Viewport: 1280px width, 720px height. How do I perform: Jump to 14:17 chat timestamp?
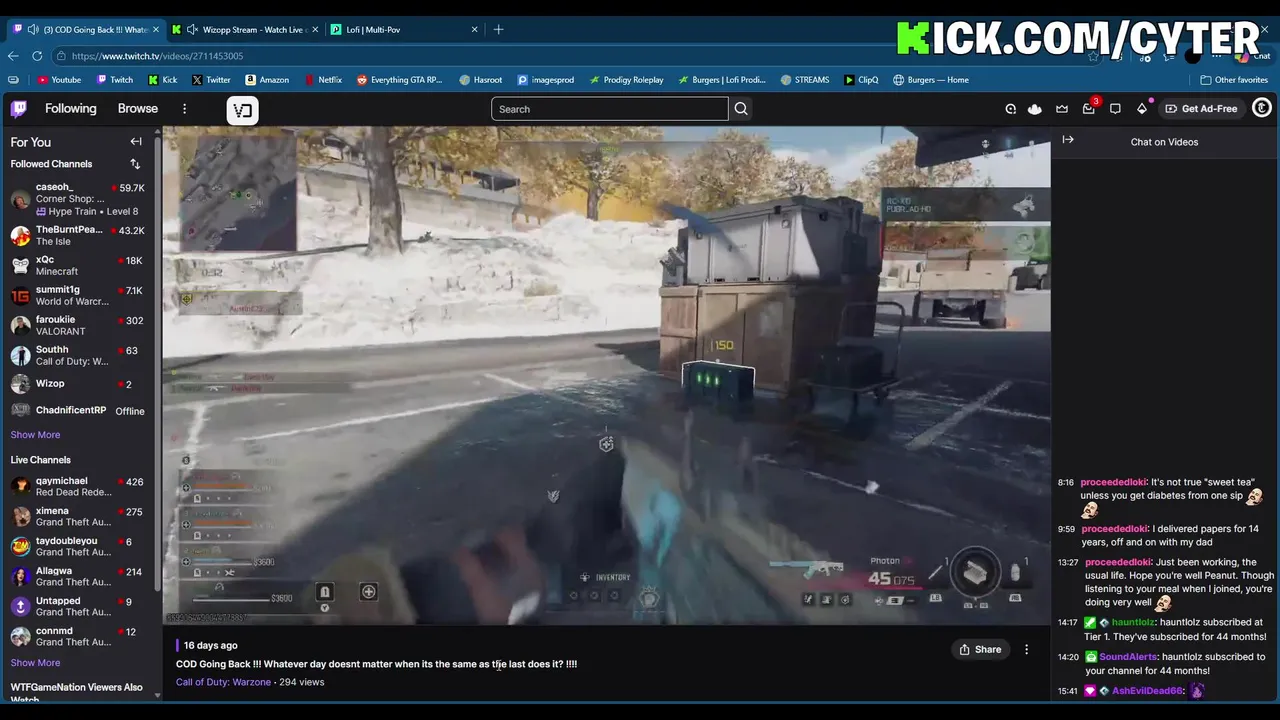click(1067, 622)
